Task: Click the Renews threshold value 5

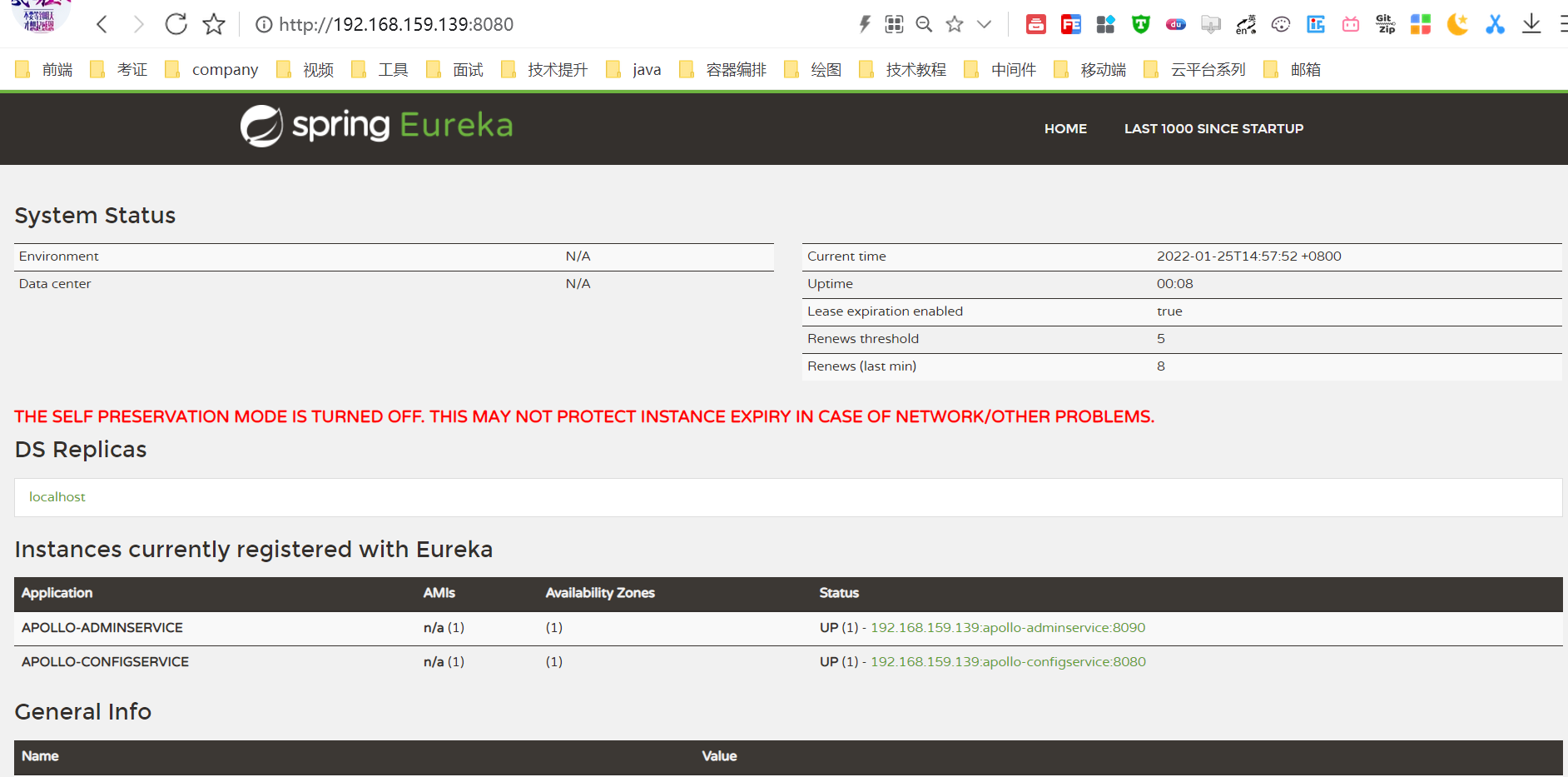Action: coord(1161,338)
